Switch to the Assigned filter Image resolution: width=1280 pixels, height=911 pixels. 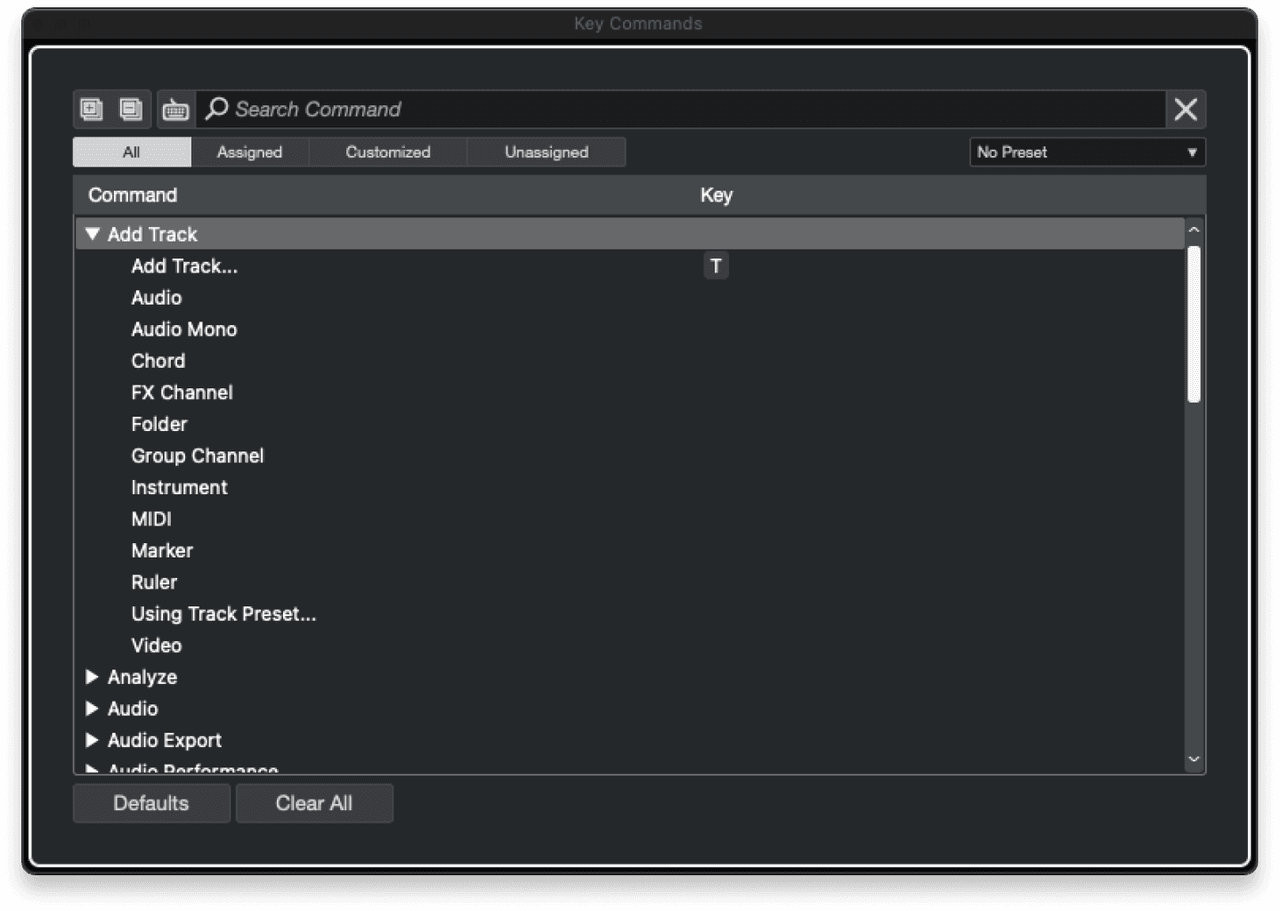249,152
